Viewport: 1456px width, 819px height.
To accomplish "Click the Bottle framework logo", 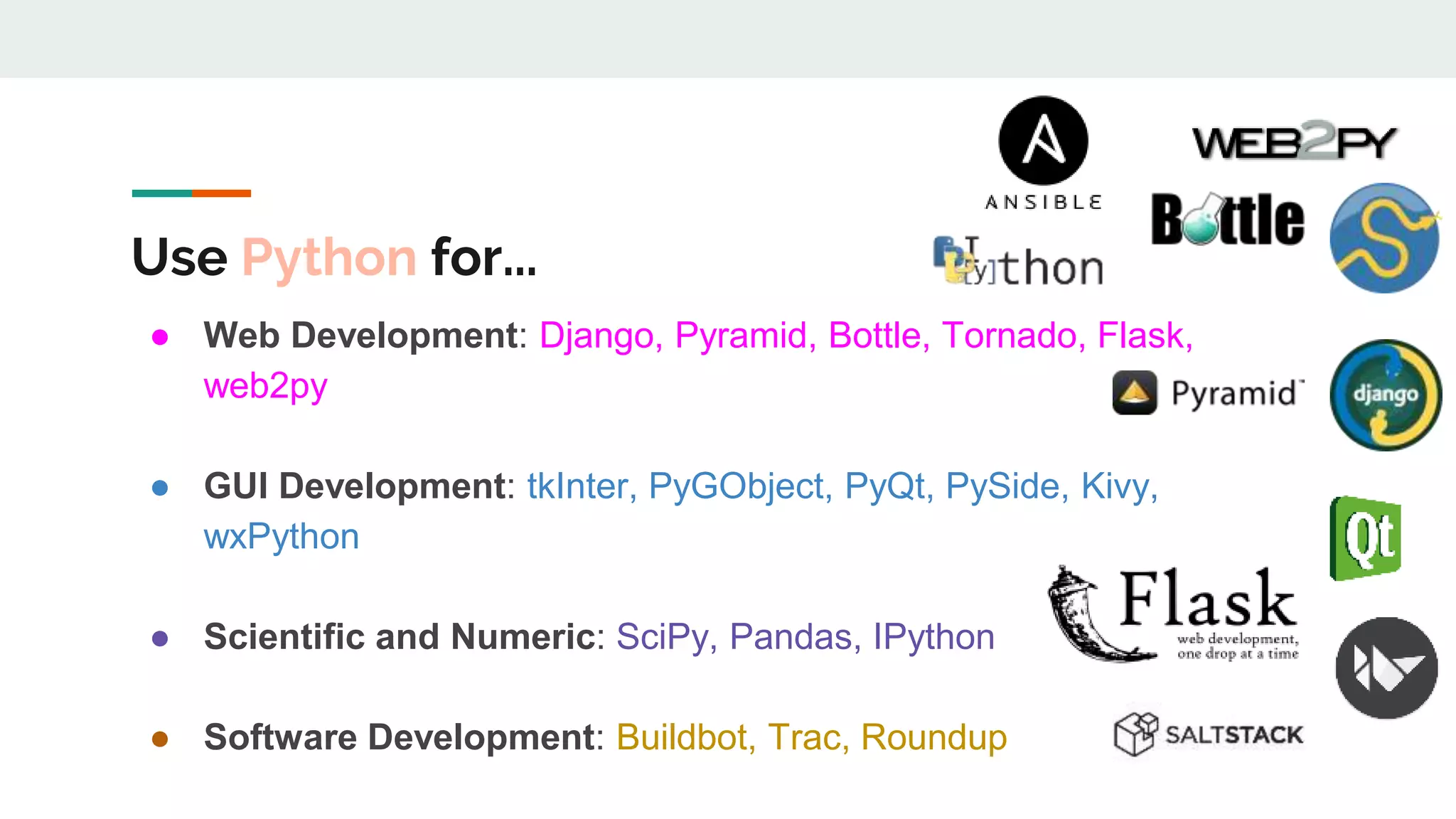I will coord(1228,219).
